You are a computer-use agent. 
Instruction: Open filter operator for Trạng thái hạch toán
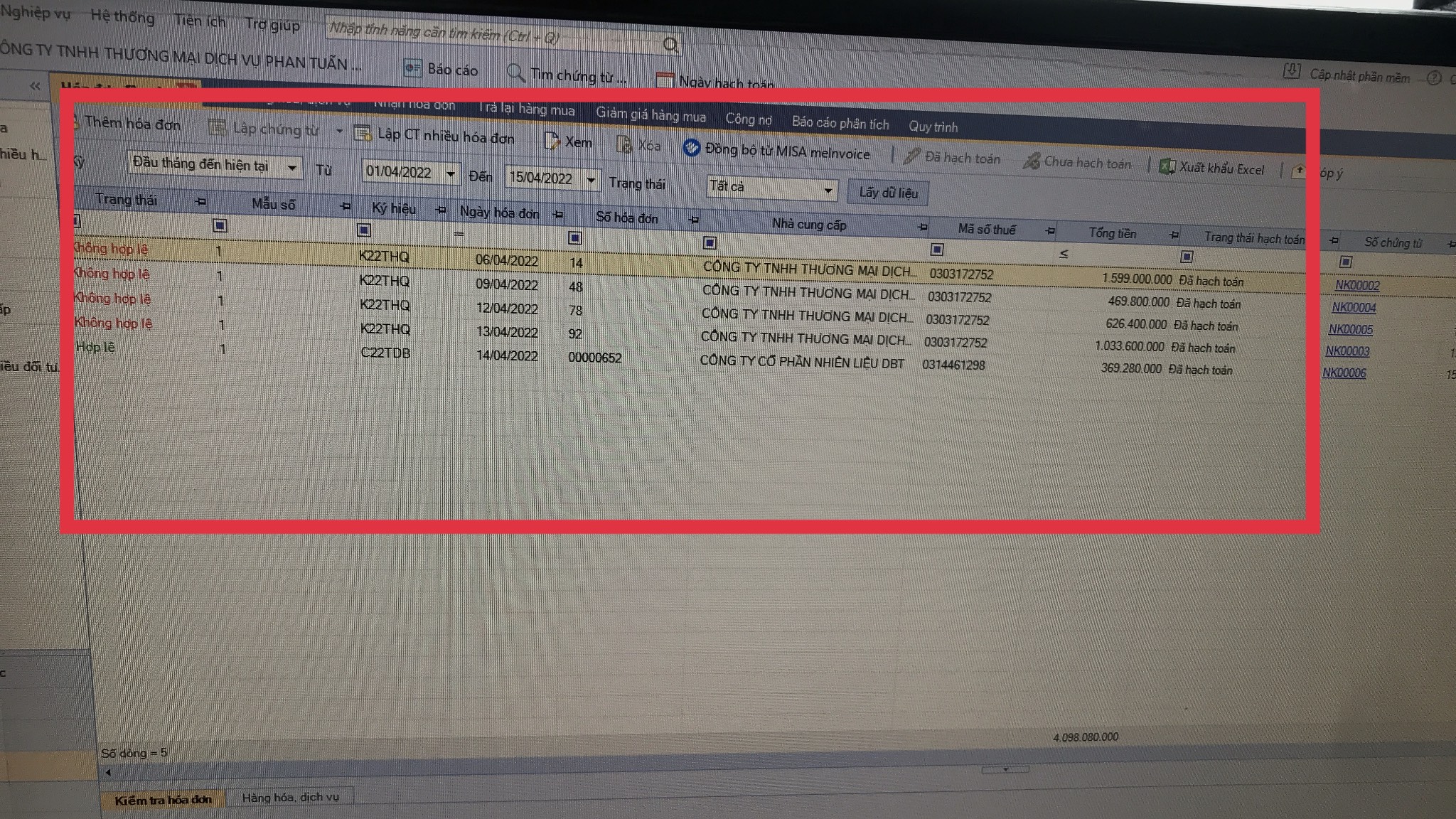tap(1187, 256)
